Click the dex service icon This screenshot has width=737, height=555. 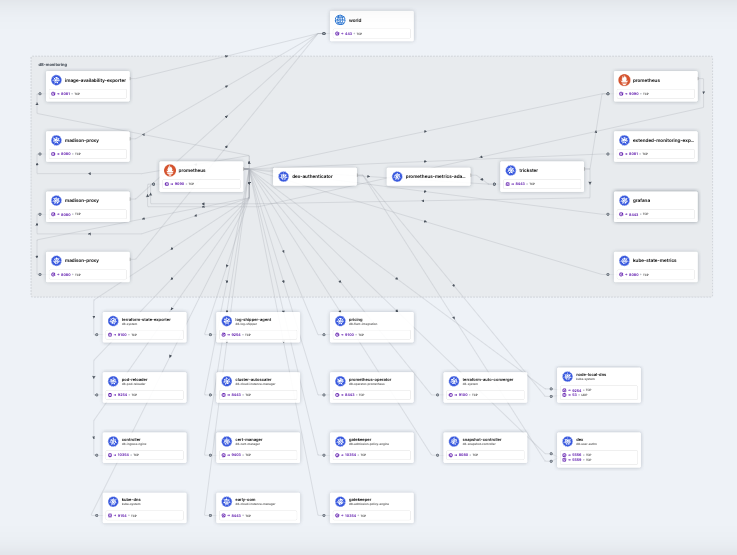568,441
